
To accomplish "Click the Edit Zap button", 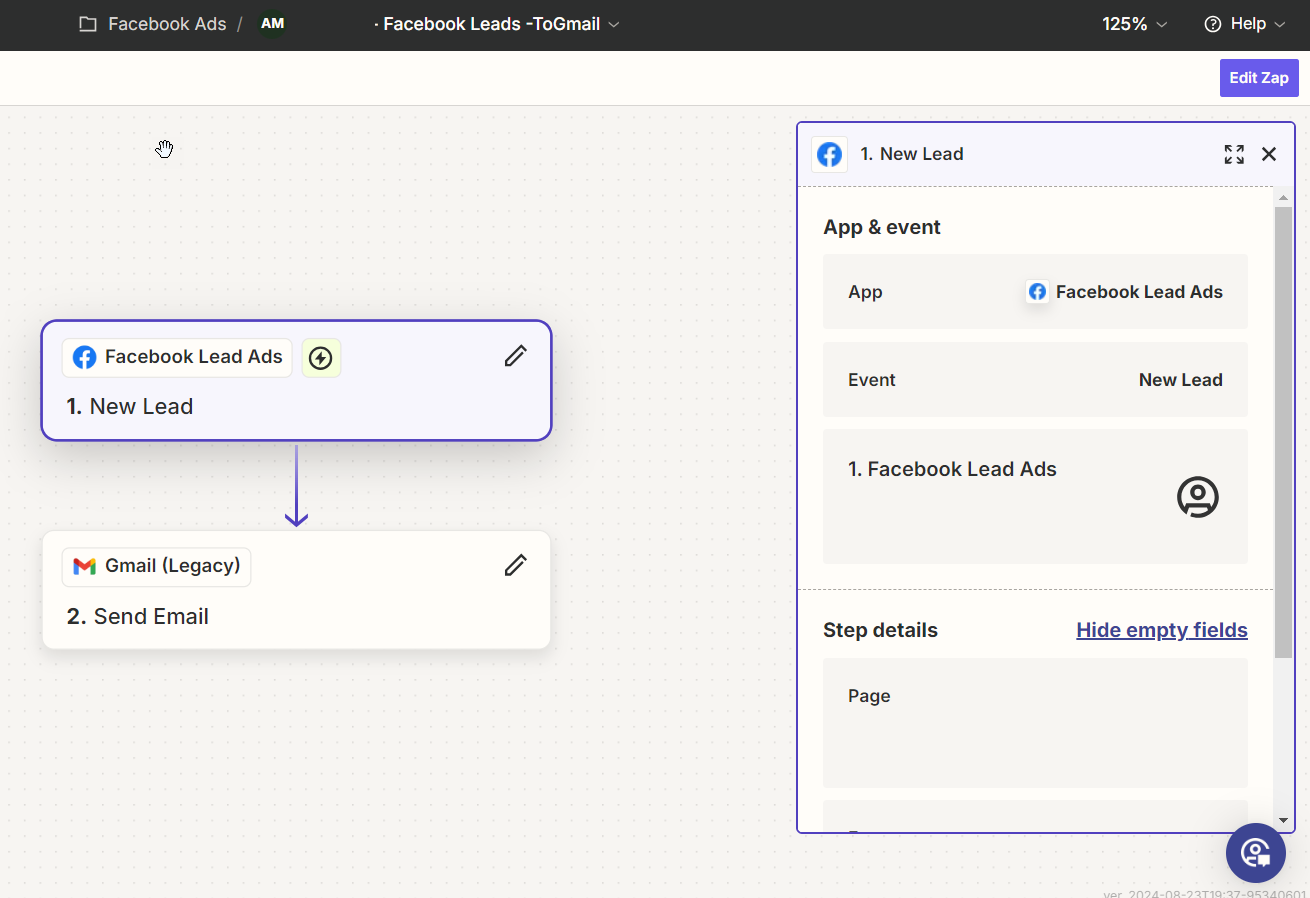I will coord(1259,78).
